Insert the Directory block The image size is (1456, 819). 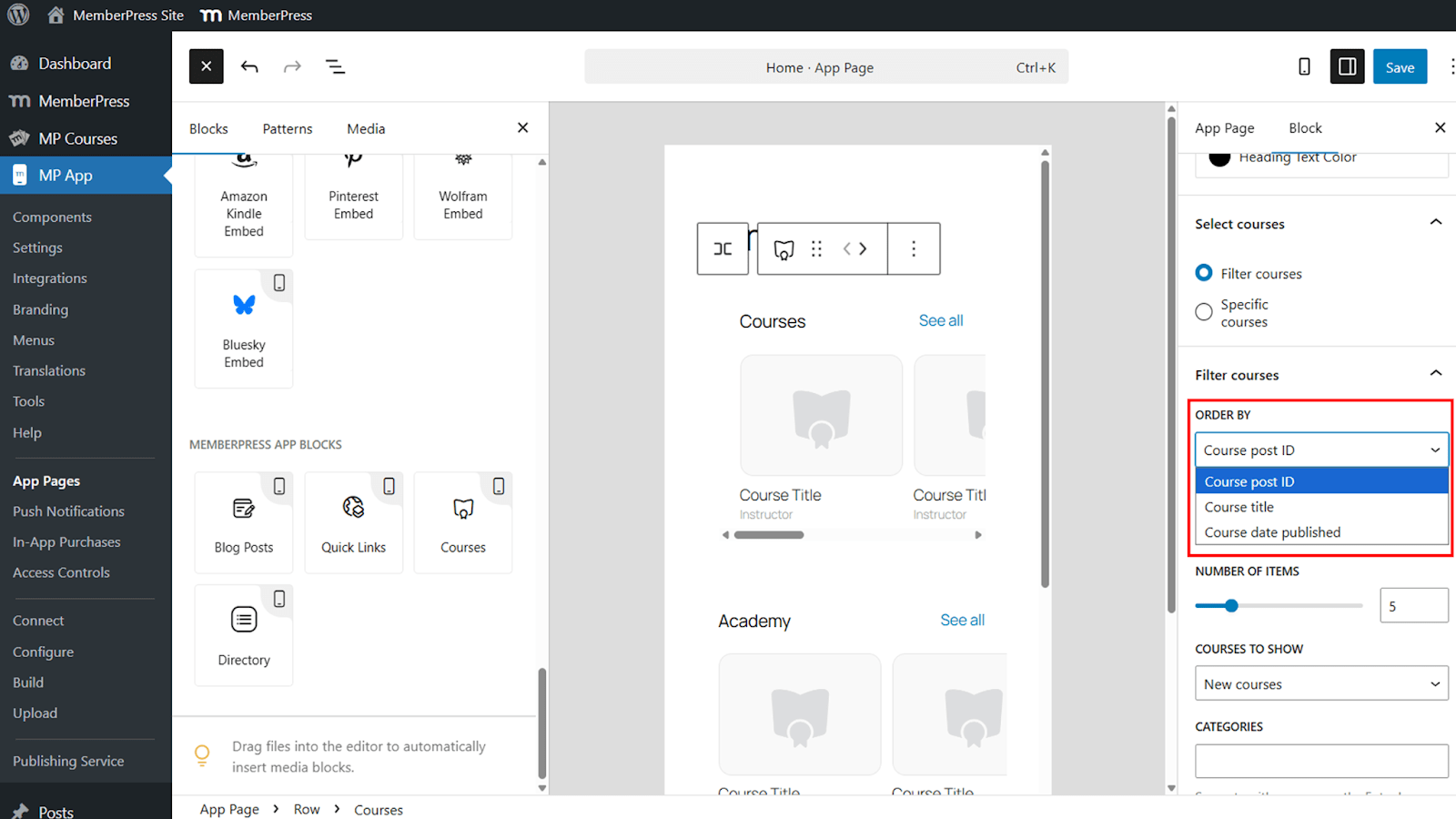[x=244, y=634]
